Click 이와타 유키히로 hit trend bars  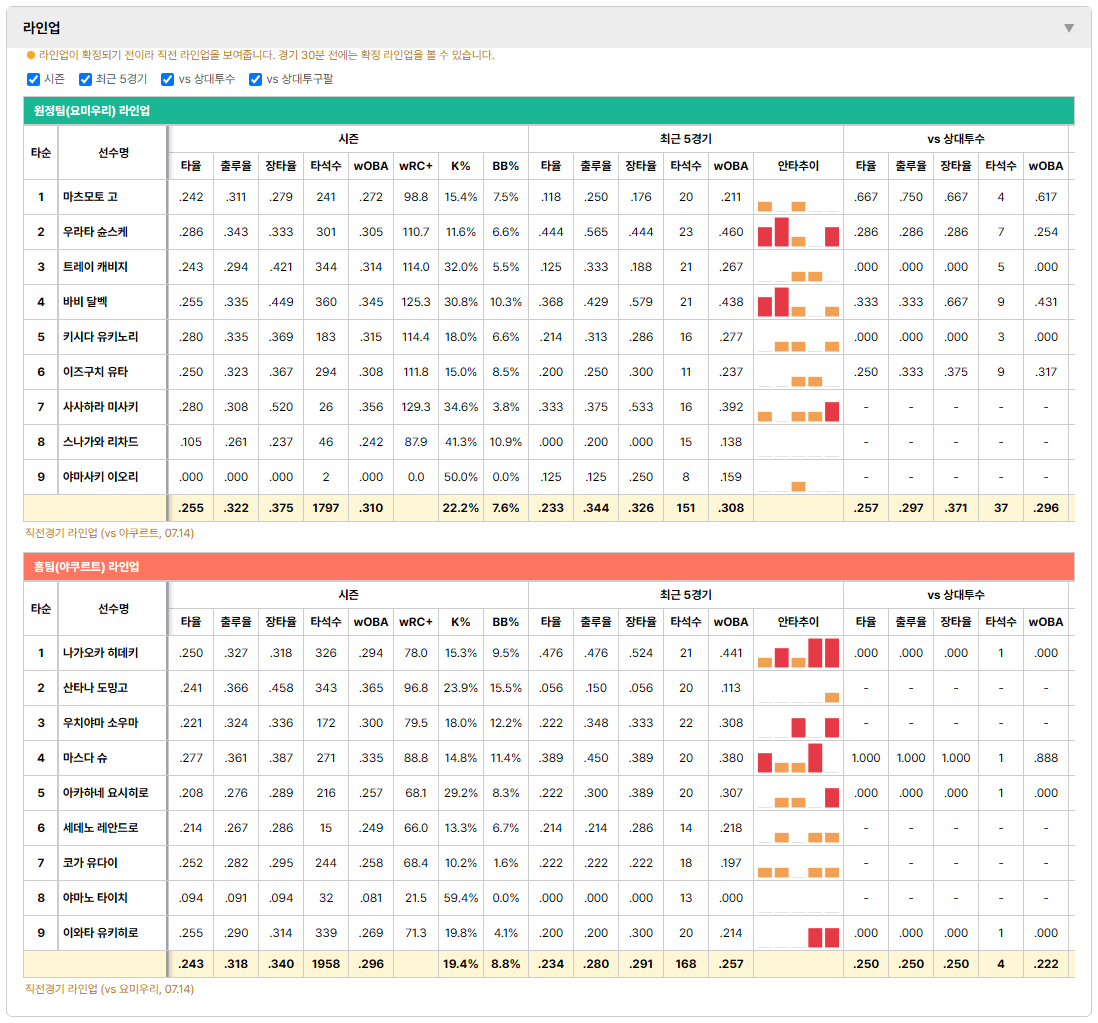click(798, 933)
